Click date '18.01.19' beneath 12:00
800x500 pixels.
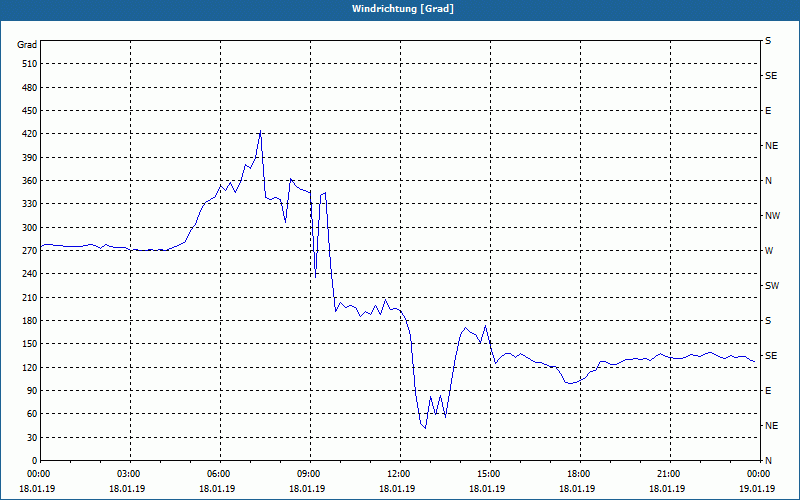397,489
